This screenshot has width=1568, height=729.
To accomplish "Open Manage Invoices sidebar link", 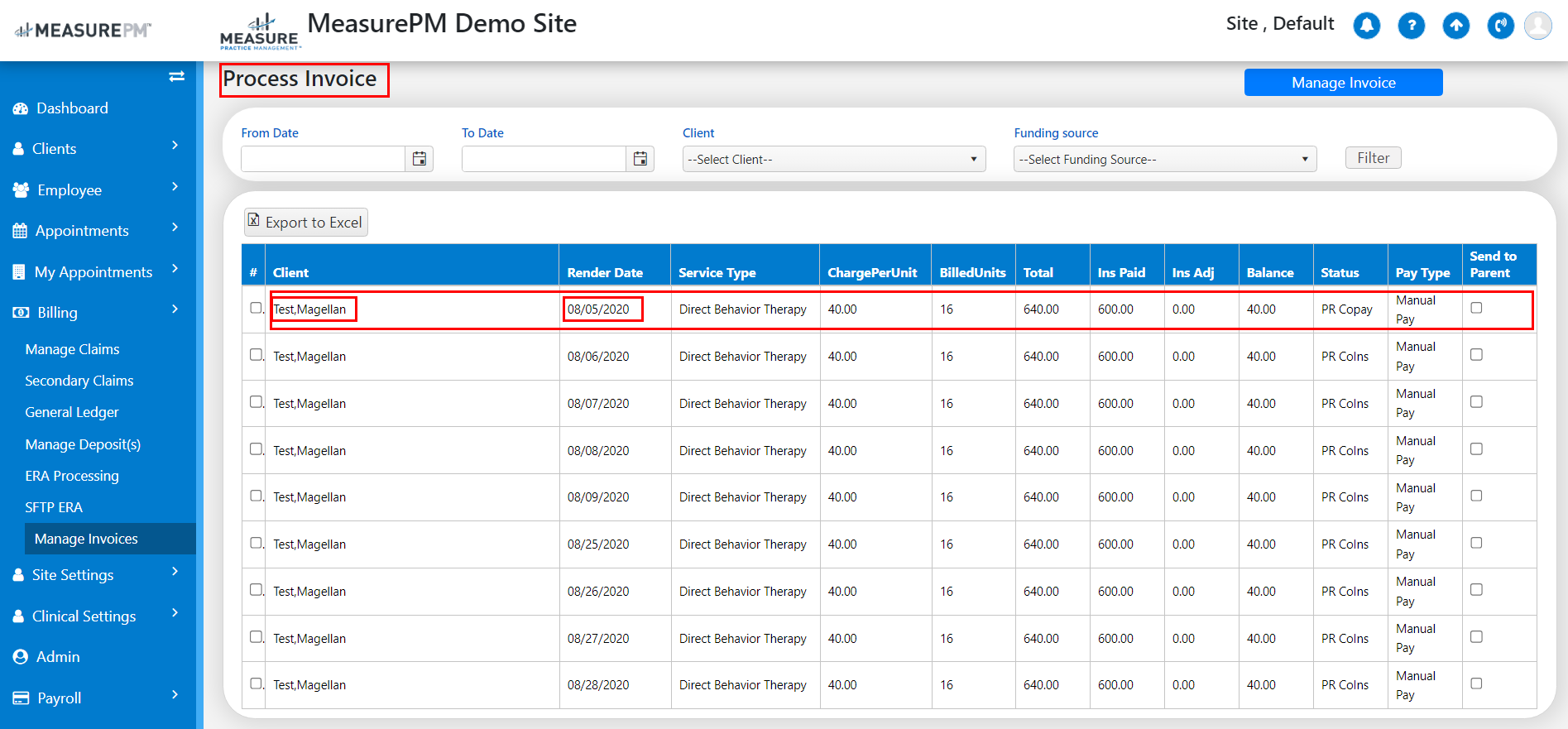I will 110,539.
